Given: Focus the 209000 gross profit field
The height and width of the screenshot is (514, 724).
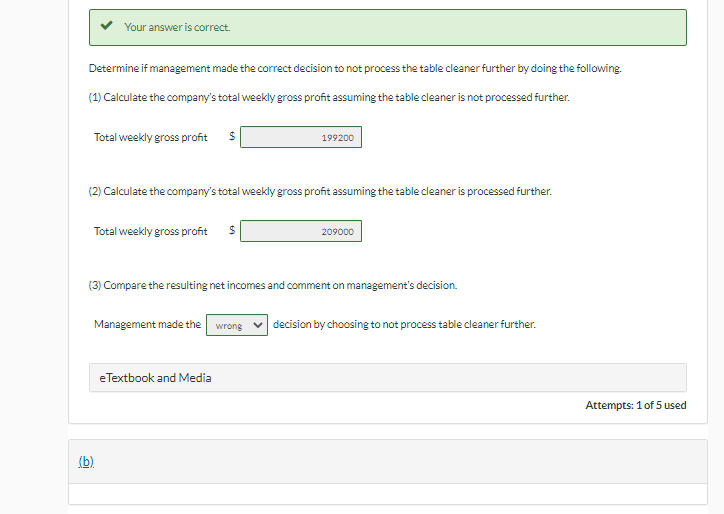Looking at the screenshot, I should pos(301,231).
